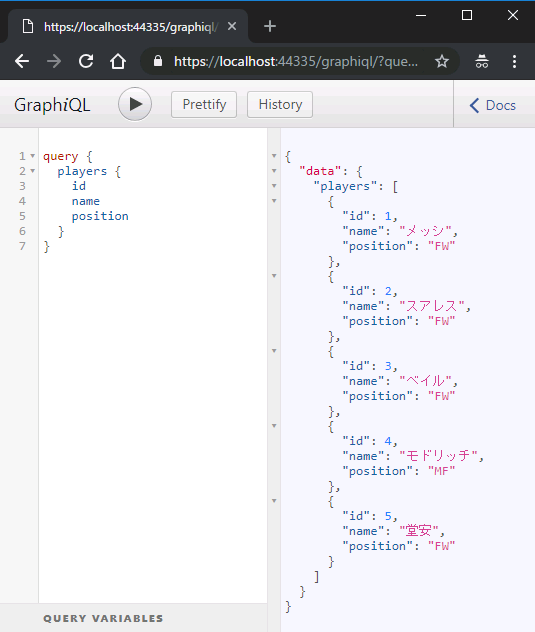The height and width of the screenshot is (632, 535).
Task: Bookmark this page using the star icon
Action: click(x=442, y=62)
